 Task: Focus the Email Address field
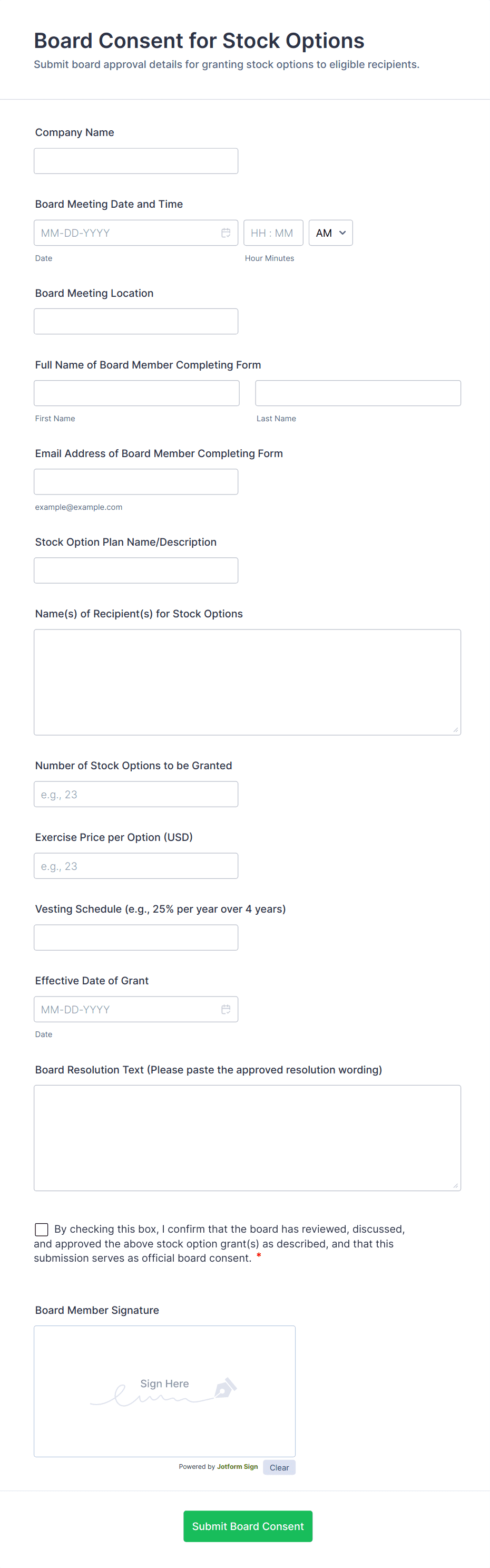[135, 481]
